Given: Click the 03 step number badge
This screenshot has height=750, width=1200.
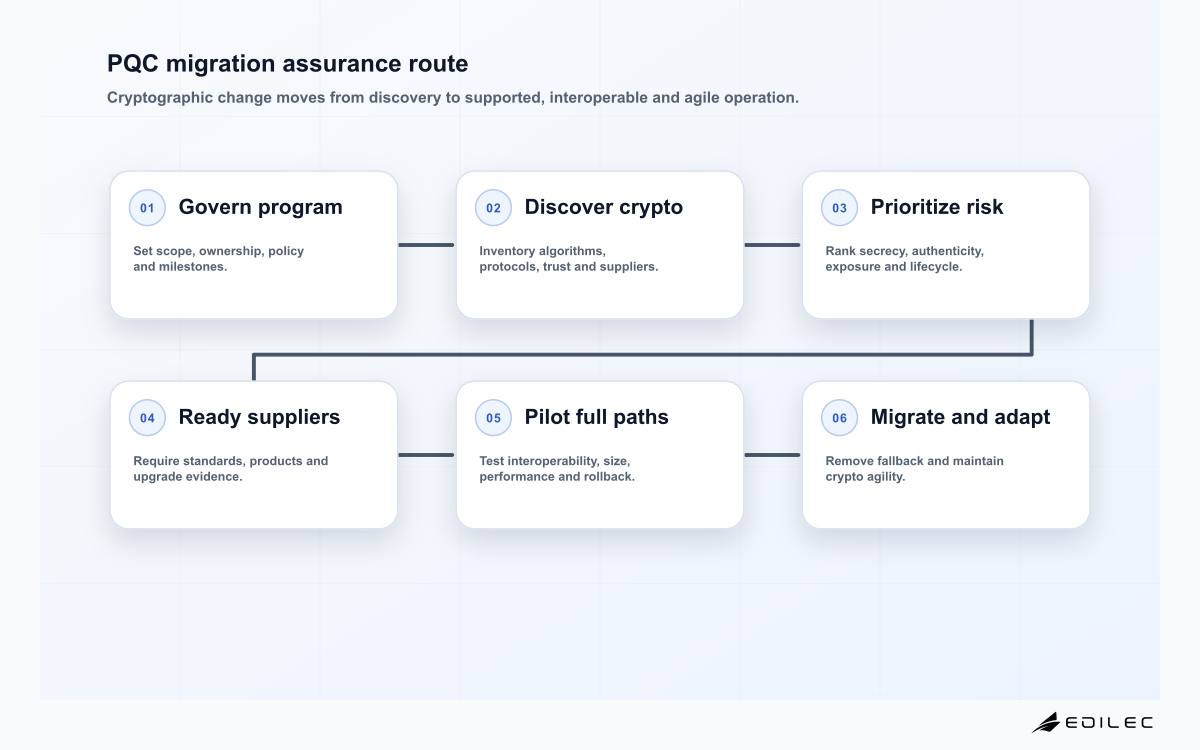Looking at the screenshot, I should point(839,208).
